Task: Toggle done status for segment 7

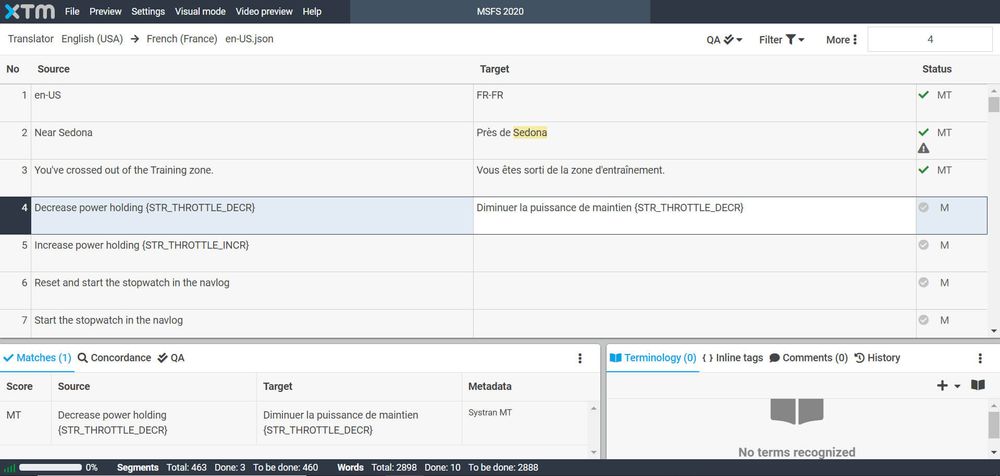Action: pyautogui.click(x=923, y=320)
